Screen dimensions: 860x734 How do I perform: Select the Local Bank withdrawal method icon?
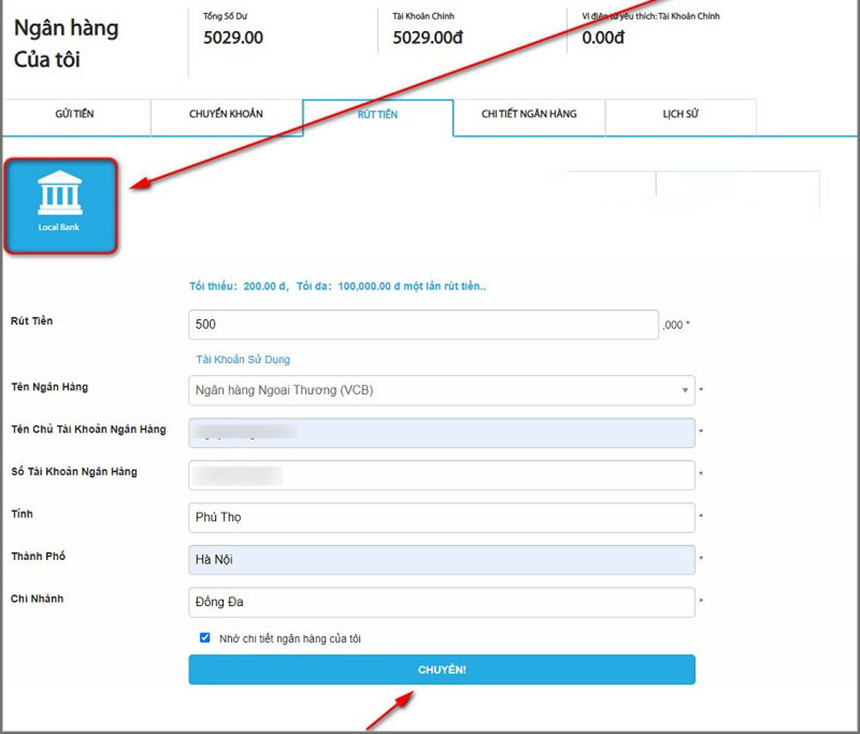point(61,204)
